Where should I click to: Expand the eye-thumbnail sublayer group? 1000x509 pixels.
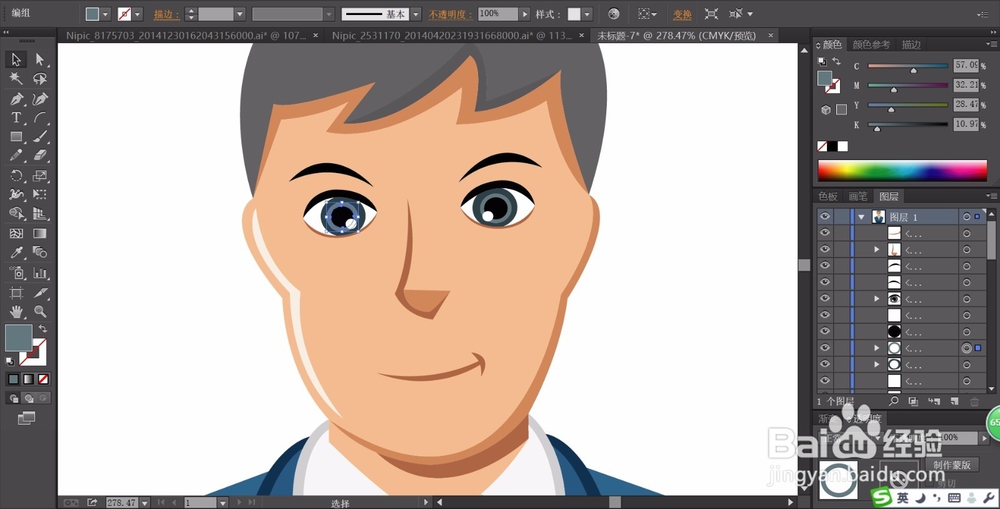(x=877, y=299)
